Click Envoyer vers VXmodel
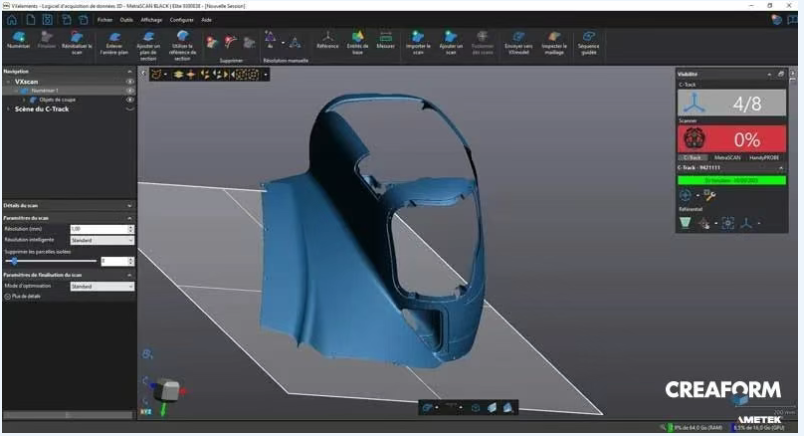Viewport: 804px width, 436px height. point(518,42)
